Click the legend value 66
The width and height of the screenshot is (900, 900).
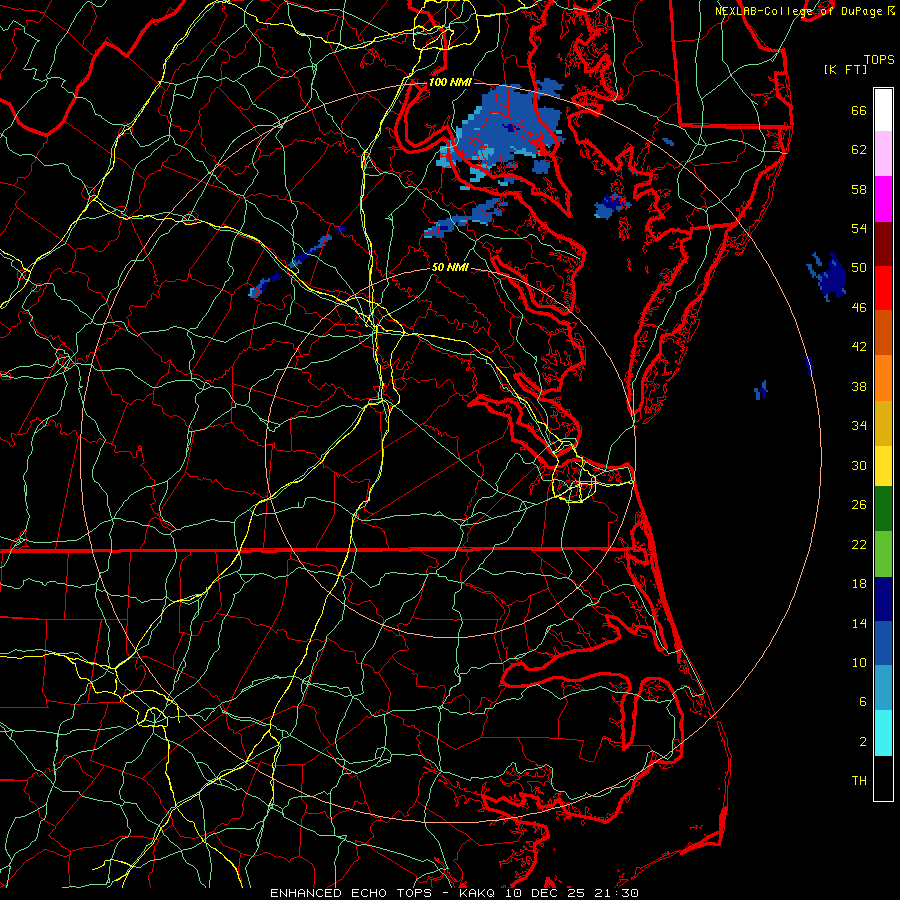point(859,110)
